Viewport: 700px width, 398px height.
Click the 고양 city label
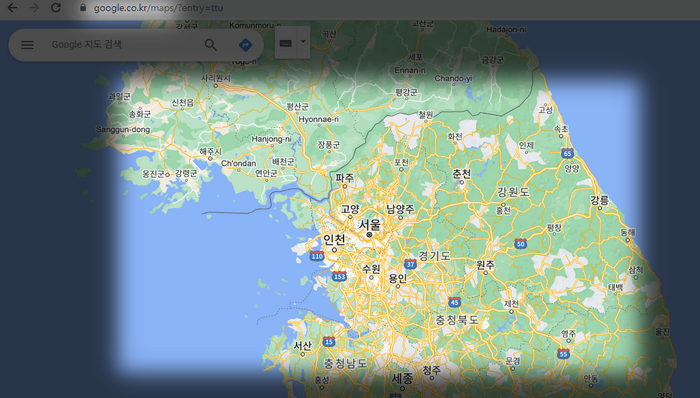pos(350,209)
